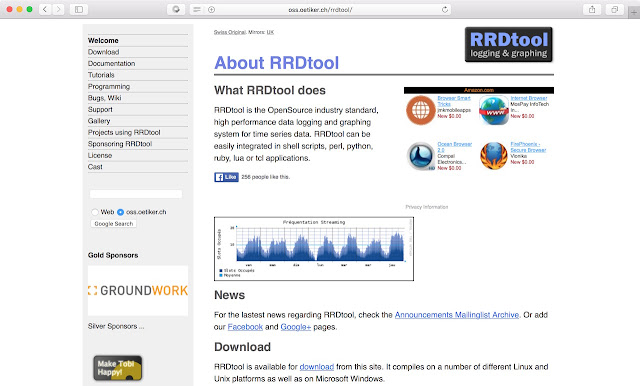
Task: Open the Ocean Browser 2.0 ad link
Action: pos(454,147)
